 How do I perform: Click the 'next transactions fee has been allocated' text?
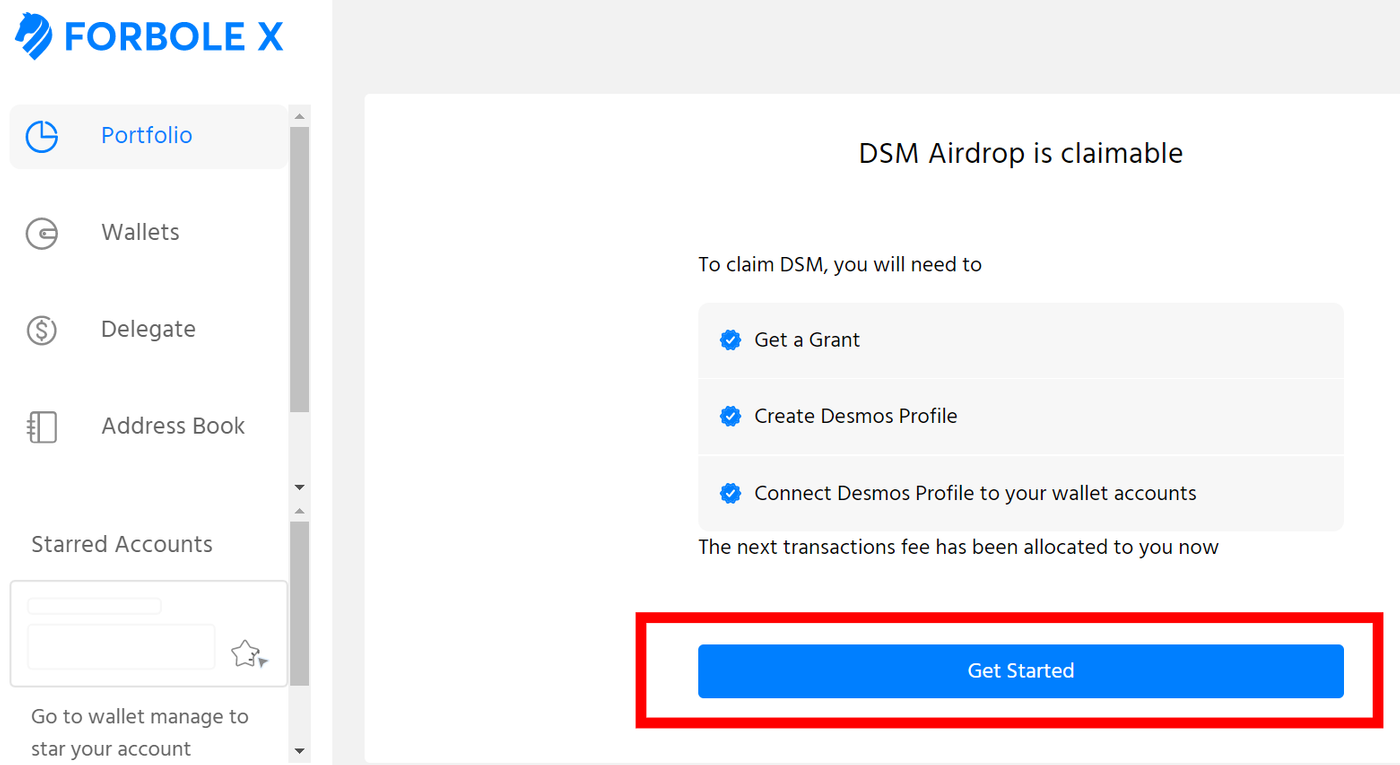click(958, 547)
